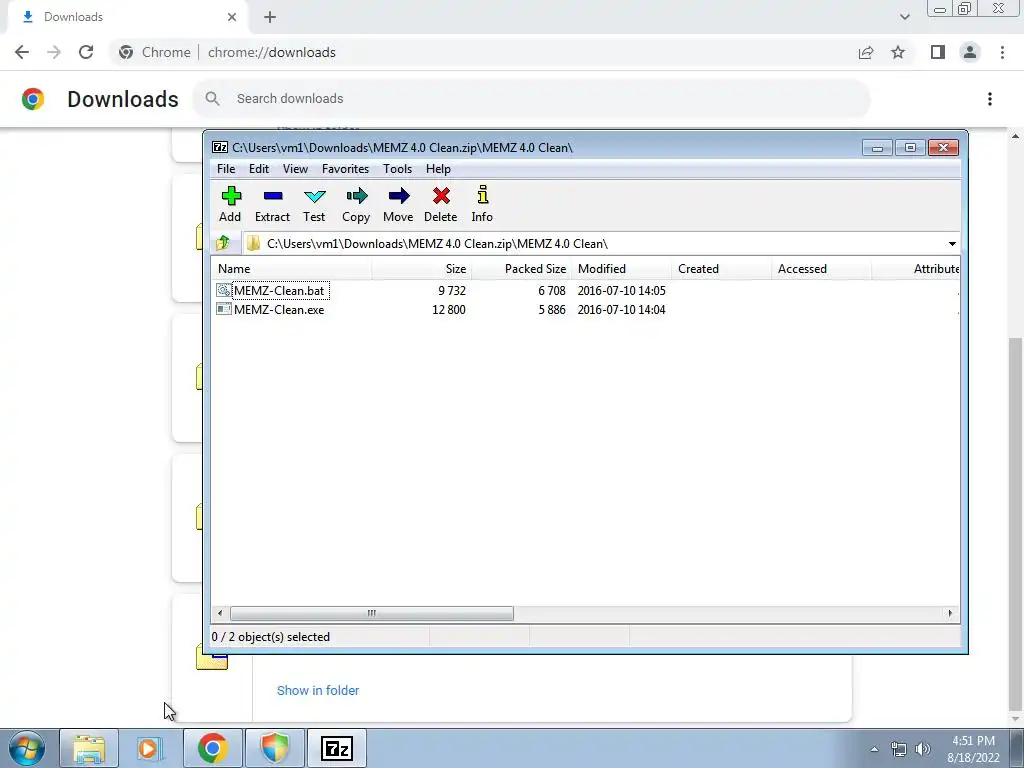Select the MEMZ-Clean.exe file name
This screenshot has height=768, width=1024.
[x=279, y=310]
